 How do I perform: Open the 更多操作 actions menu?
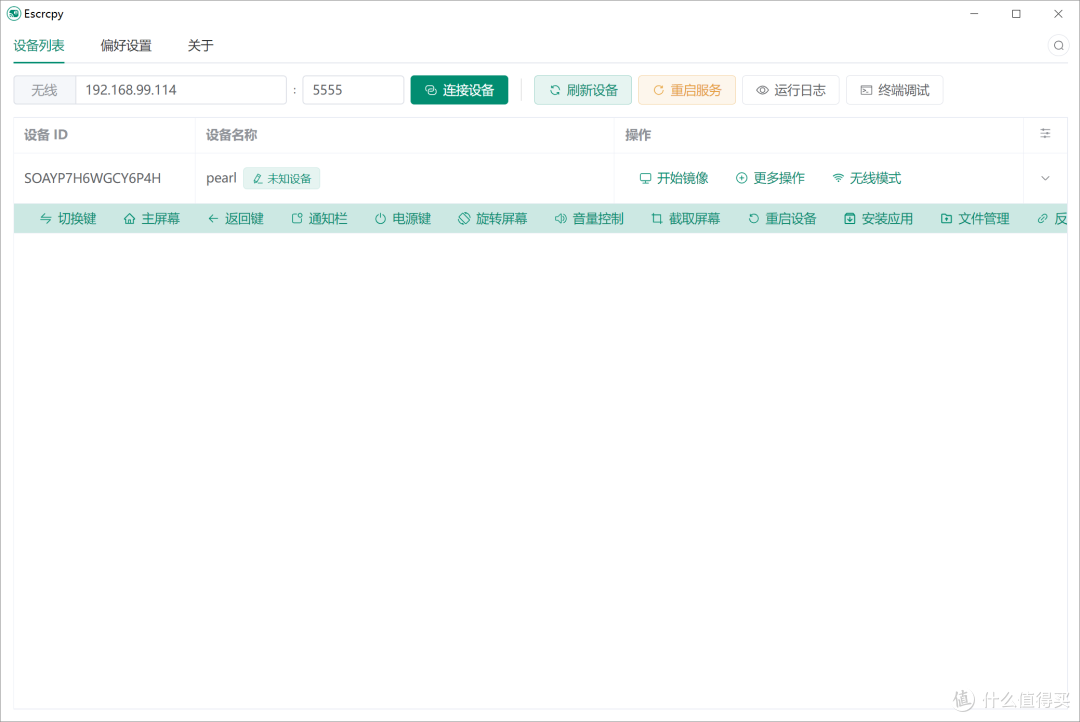[x=770, y=178]
